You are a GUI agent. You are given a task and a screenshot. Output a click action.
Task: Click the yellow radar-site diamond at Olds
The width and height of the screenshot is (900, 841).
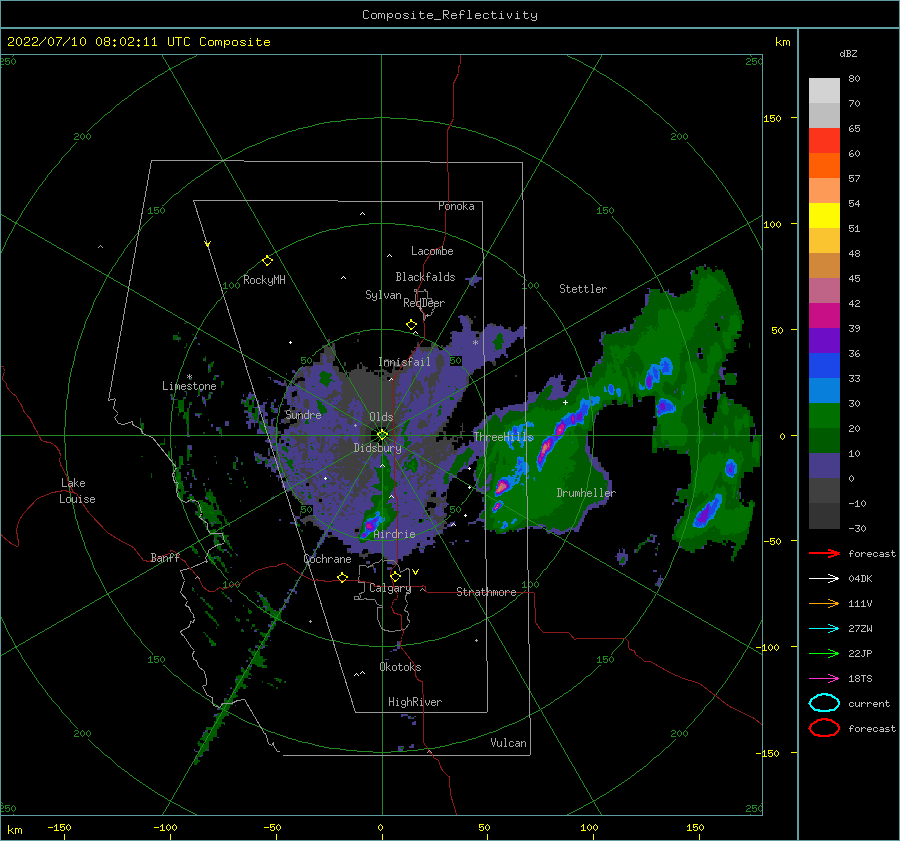[x=382, y=435]
